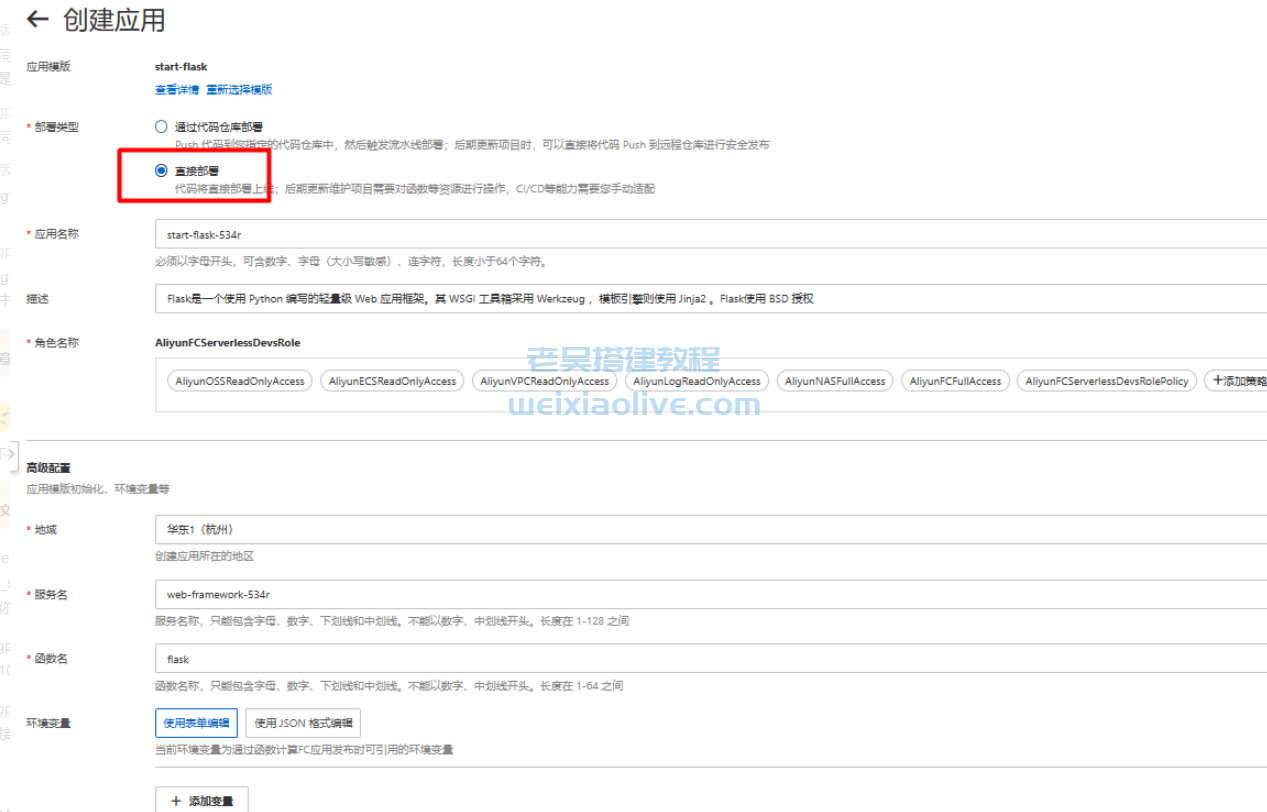Image resolution: width=1267 pixels, height=812 pixels.
Task: Click the 应用名称 input with start-flask-534r
Action: pos(500,234)
